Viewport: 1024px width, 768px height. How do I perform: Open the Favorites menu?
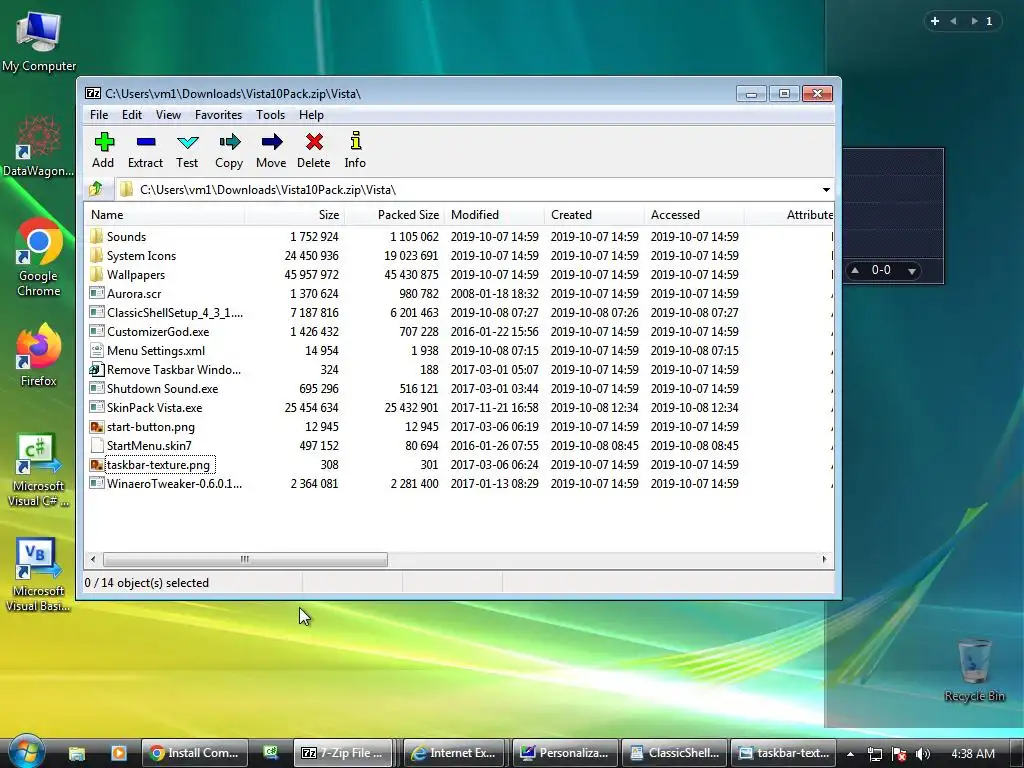218,115
